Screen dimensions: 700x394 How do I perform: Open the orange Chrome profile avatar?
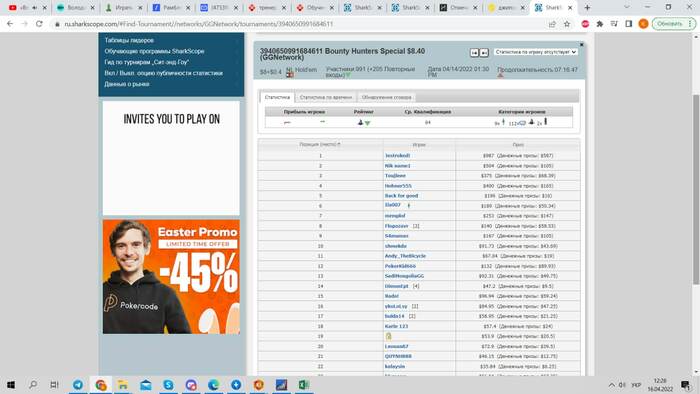tap(643, 24)
